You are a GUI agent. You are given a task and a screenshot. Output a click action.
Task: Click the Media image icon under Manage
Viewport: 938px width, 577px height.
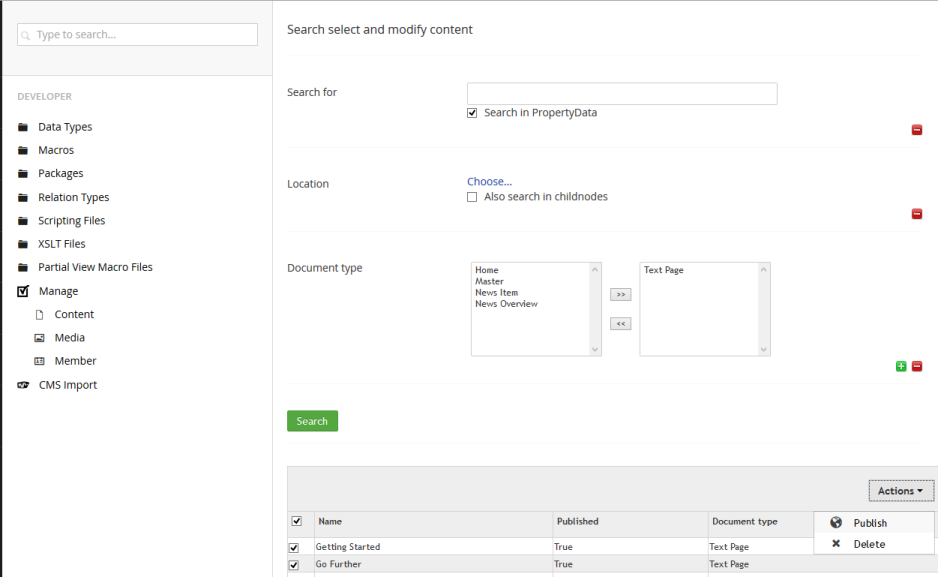click(40, 338)
